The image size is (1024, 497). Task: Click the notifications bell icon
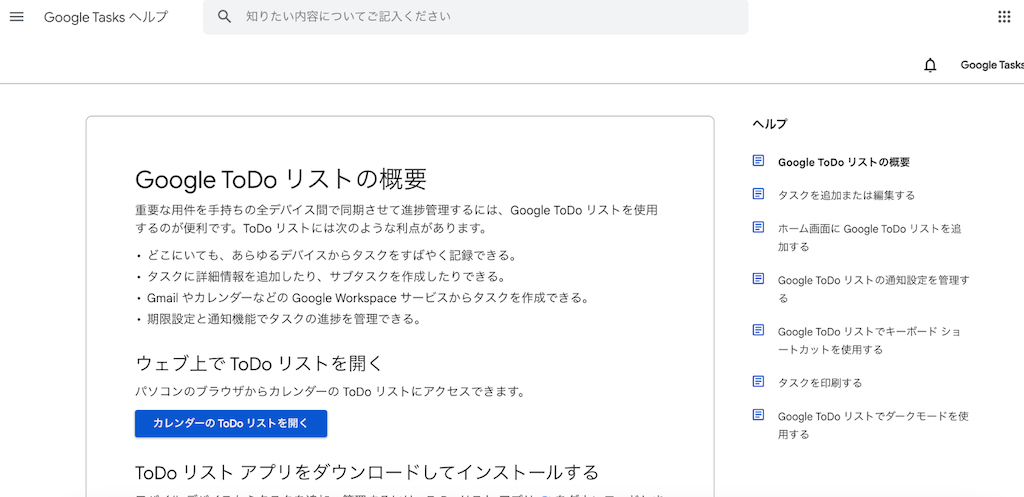pos(931,65)
